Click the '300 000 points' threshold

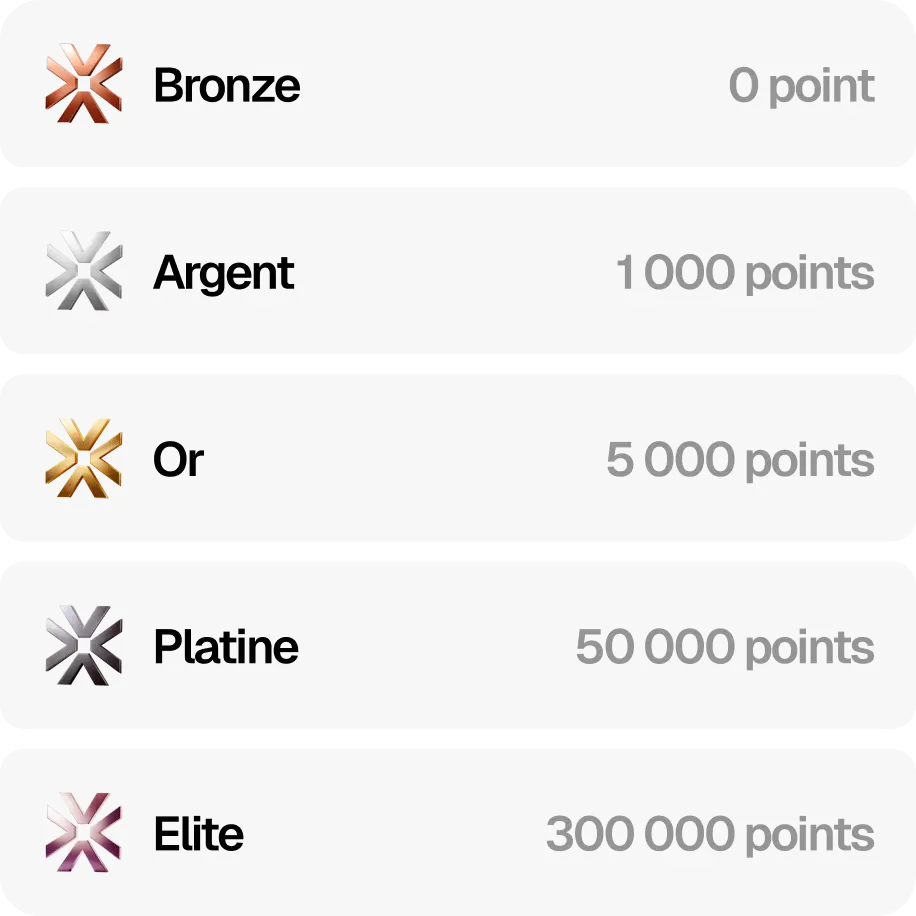coord(710,835)
